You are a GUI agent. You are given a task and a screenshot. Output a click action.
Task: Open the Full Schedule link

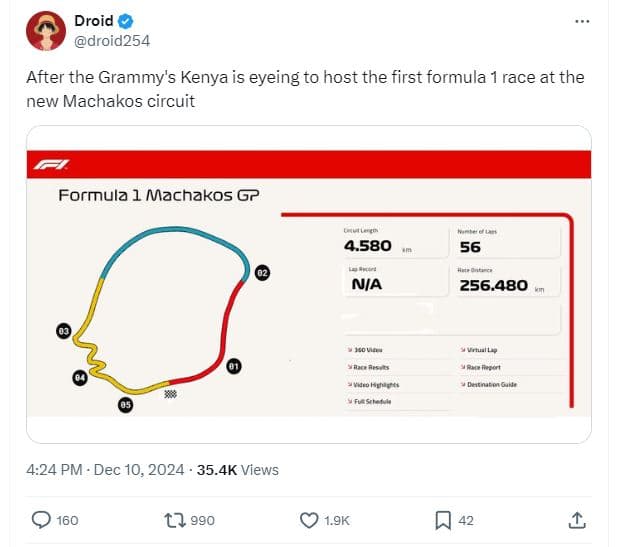(370, 401)
